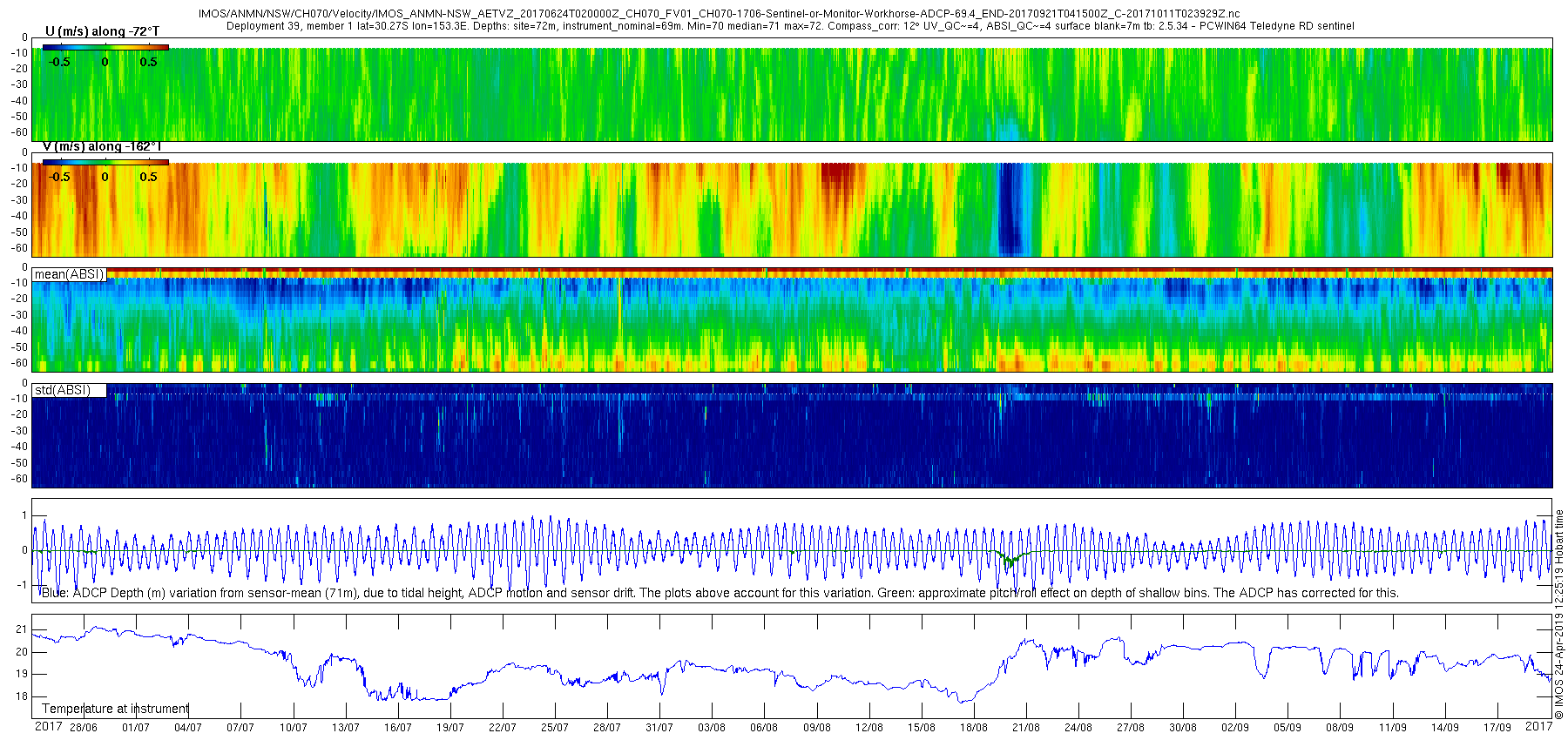Click the 'V (m/s) along -162°T' title

point(102,146)
